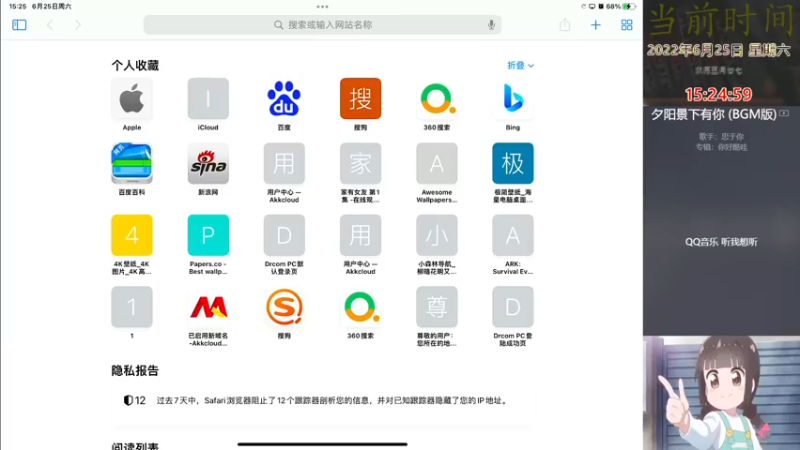The height and width of the screenshot is (450, 800).
Task: Open the first-row 360搜索 favorite
Action: pos(436,104)
